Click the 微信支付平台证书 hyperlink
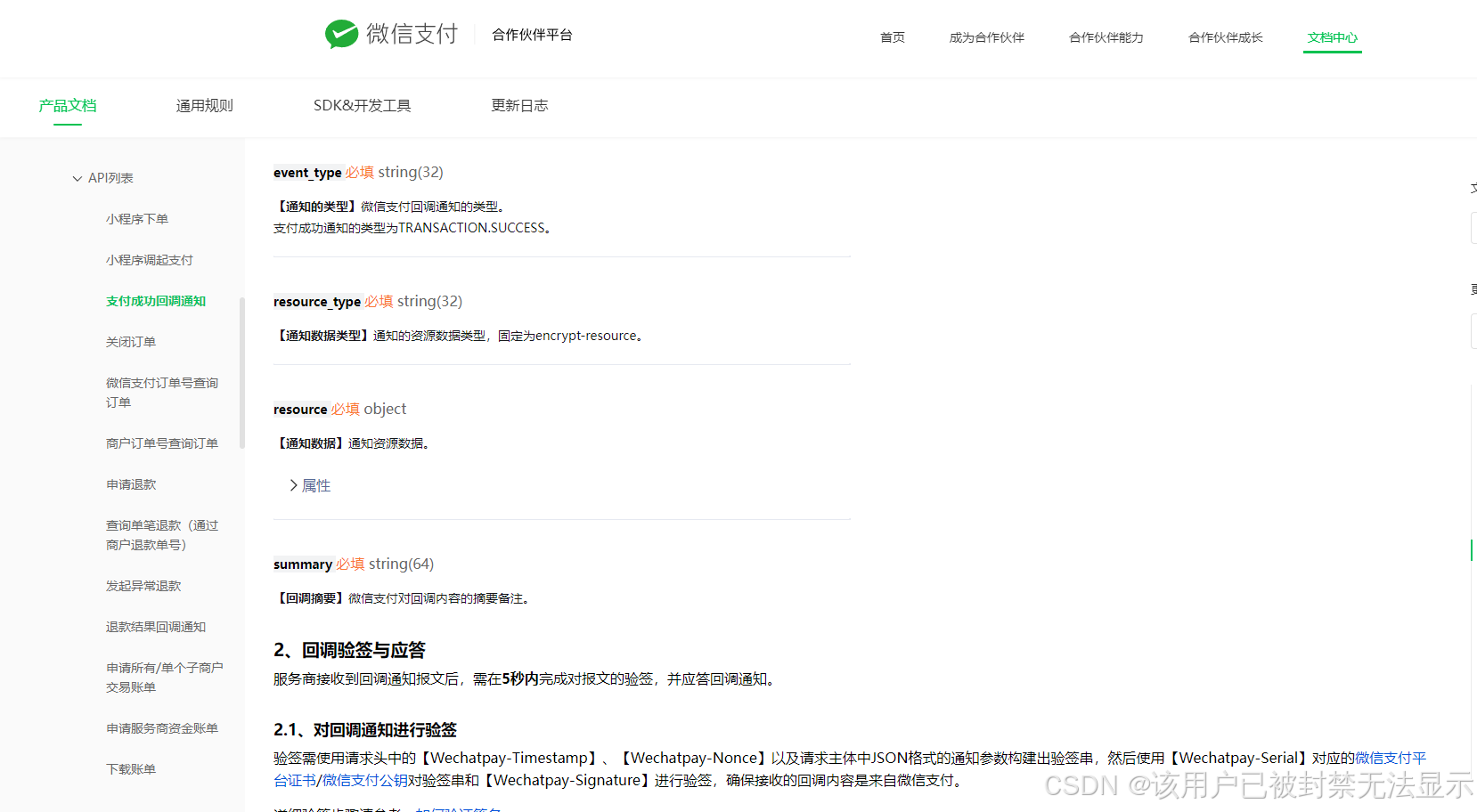Image resolution: width=1477 pixels, height=812 pixels. coord(1391,758)
